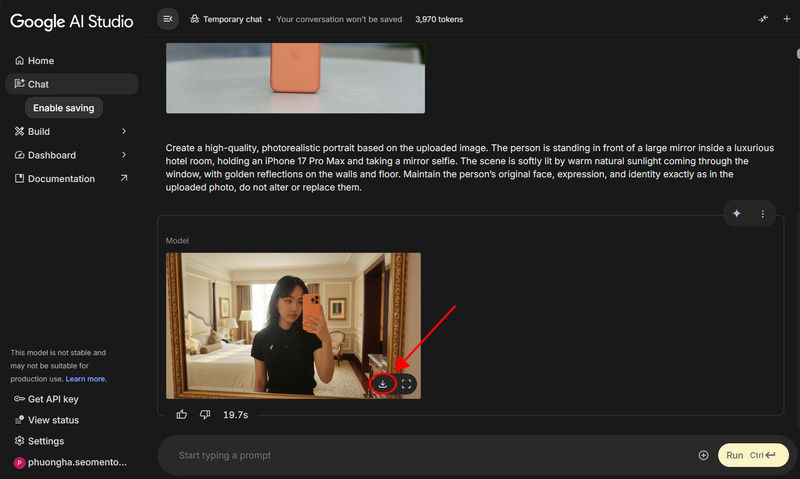This screenshot has height=479, width=800.
Task: Collapse the sidebar navigation panel
Action: click(x=167, y=18)
